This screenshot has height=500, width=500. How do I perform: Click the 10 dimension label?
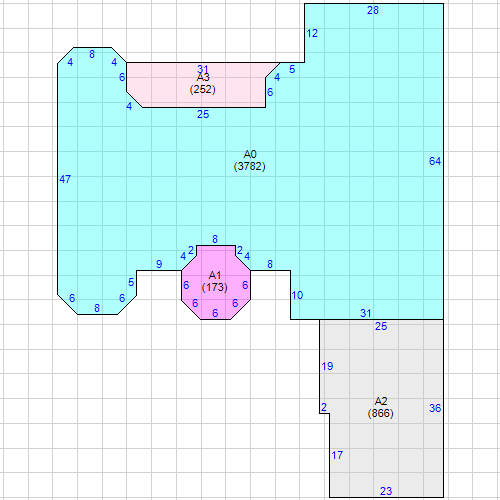pos(297,295)
